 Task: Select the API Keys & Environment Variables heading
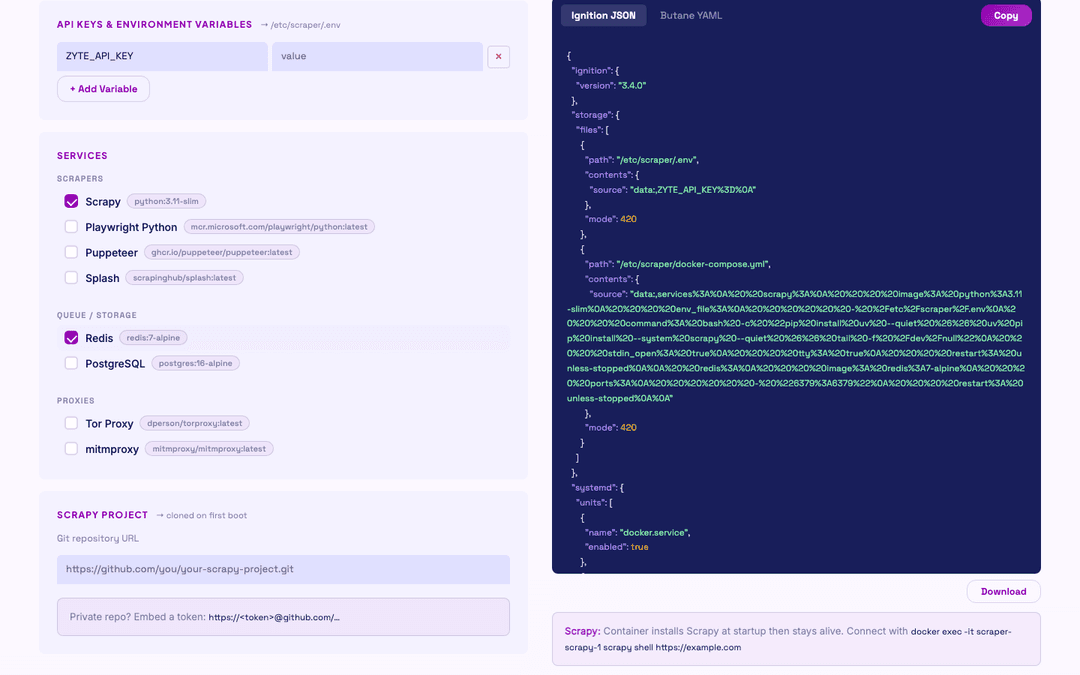pyautogui.click(x=154, y=24)
